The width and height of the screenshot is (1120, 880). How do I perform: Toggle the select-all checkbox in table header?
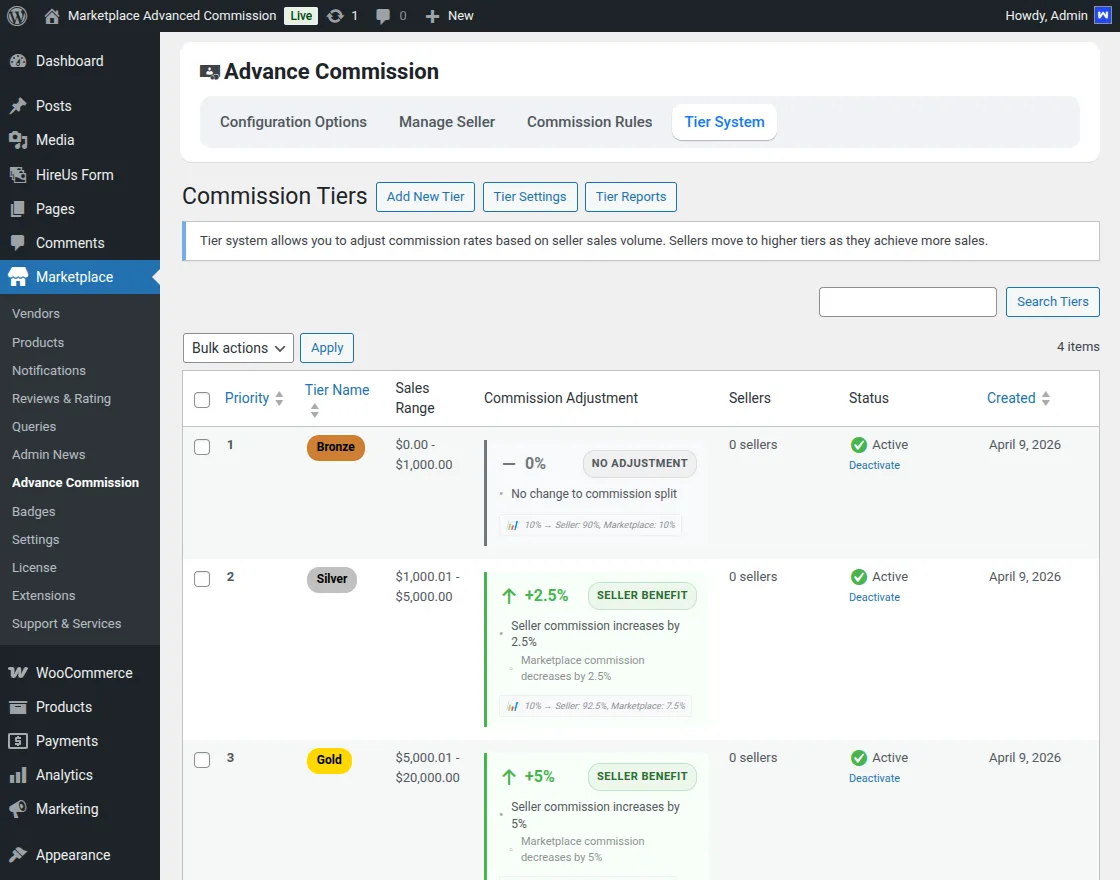coord(202,399)
